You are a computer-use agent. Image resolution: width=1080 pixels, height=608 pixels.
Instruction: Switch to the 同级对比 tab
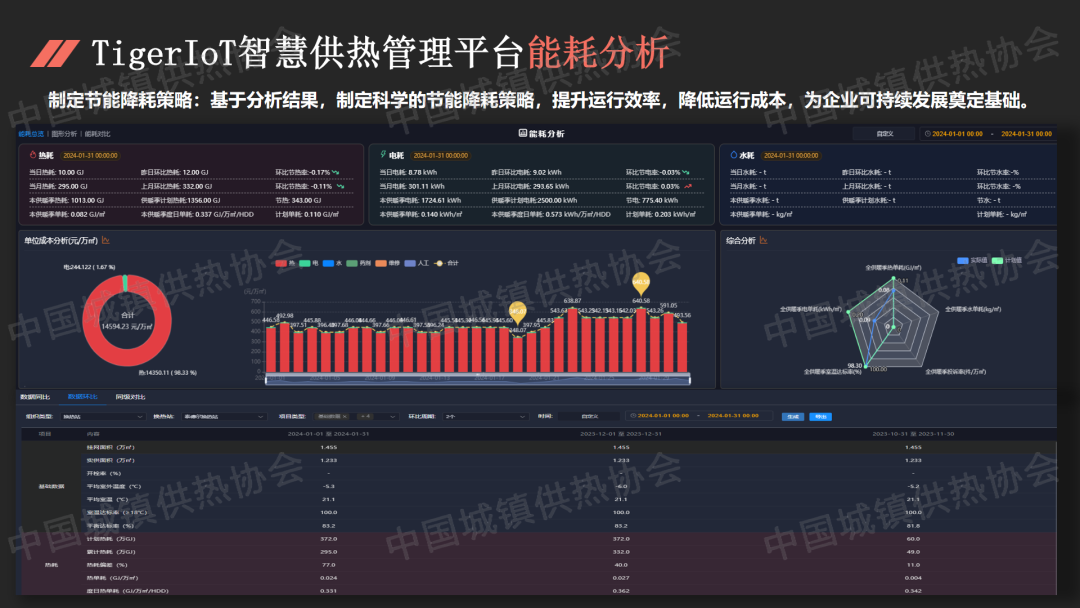pos(131,397)
